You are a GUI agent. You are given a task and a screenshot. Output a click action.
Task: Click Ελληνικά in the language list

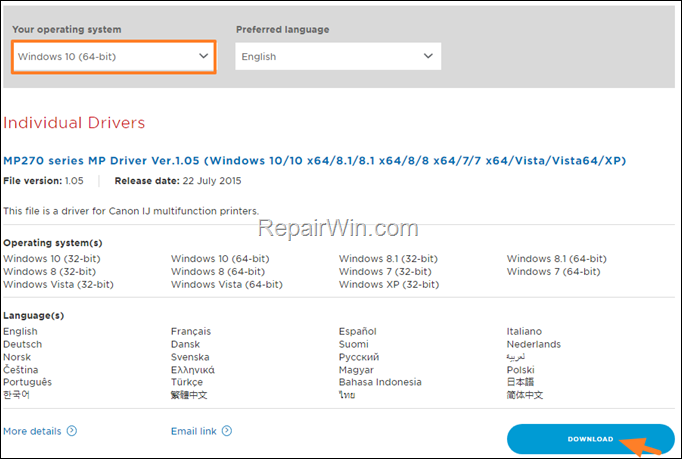point(193,370)
